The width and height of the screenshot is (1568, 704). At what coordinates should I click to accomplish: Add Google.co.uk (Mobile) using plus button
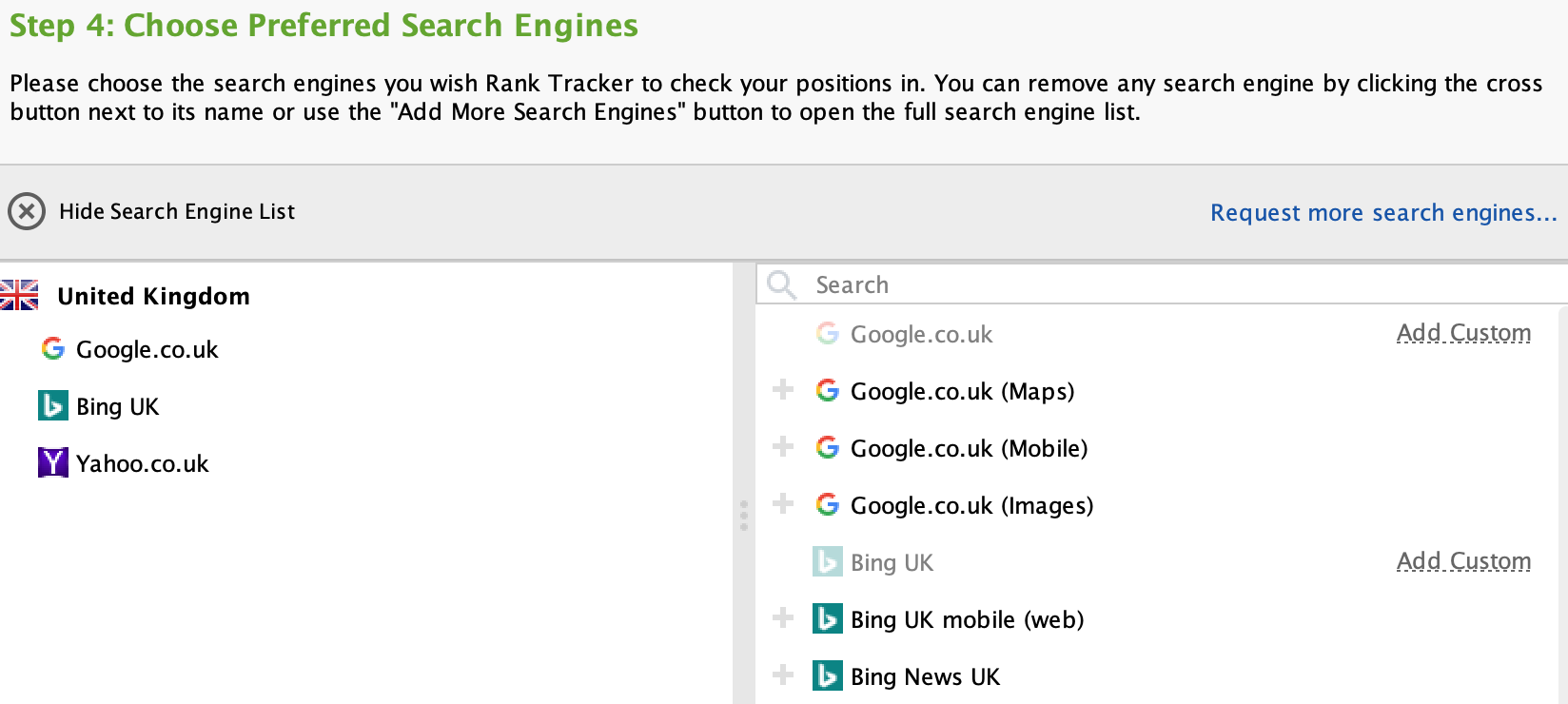pos(783,446)
